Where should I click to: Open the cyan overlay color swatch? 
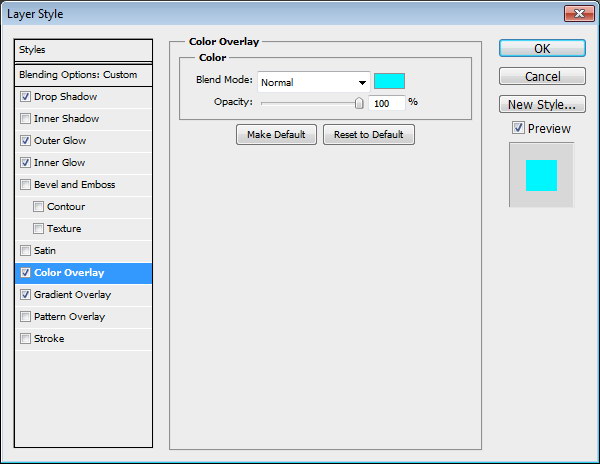pyautogui.click(x=389, y=82)
